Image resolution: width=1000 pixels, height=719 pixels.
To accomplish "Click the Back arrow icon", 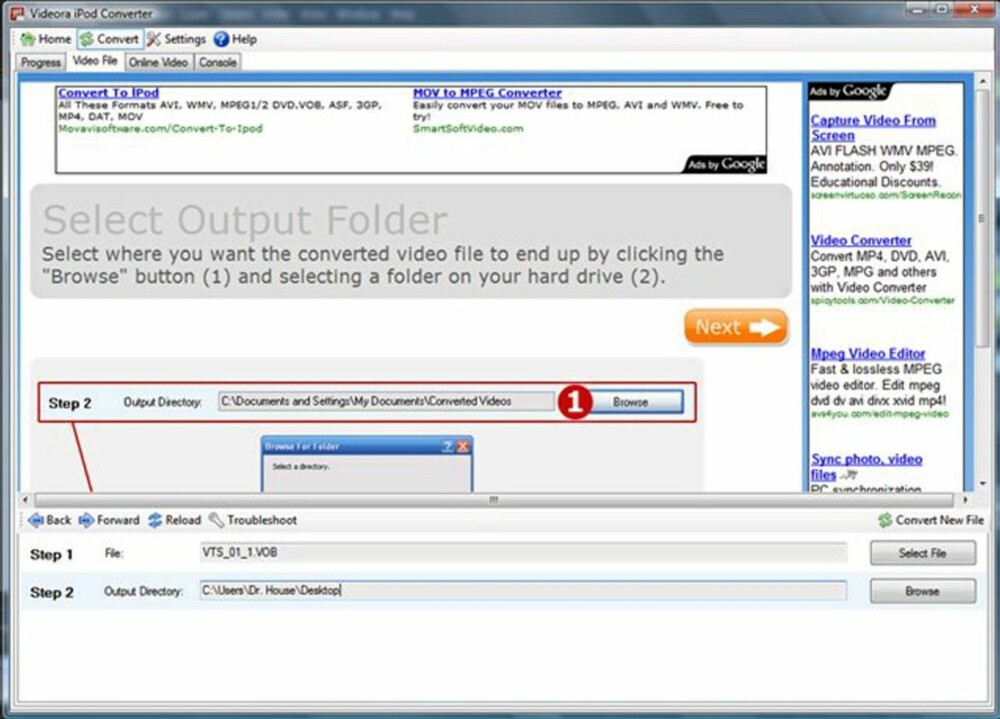I will [36, 520].
